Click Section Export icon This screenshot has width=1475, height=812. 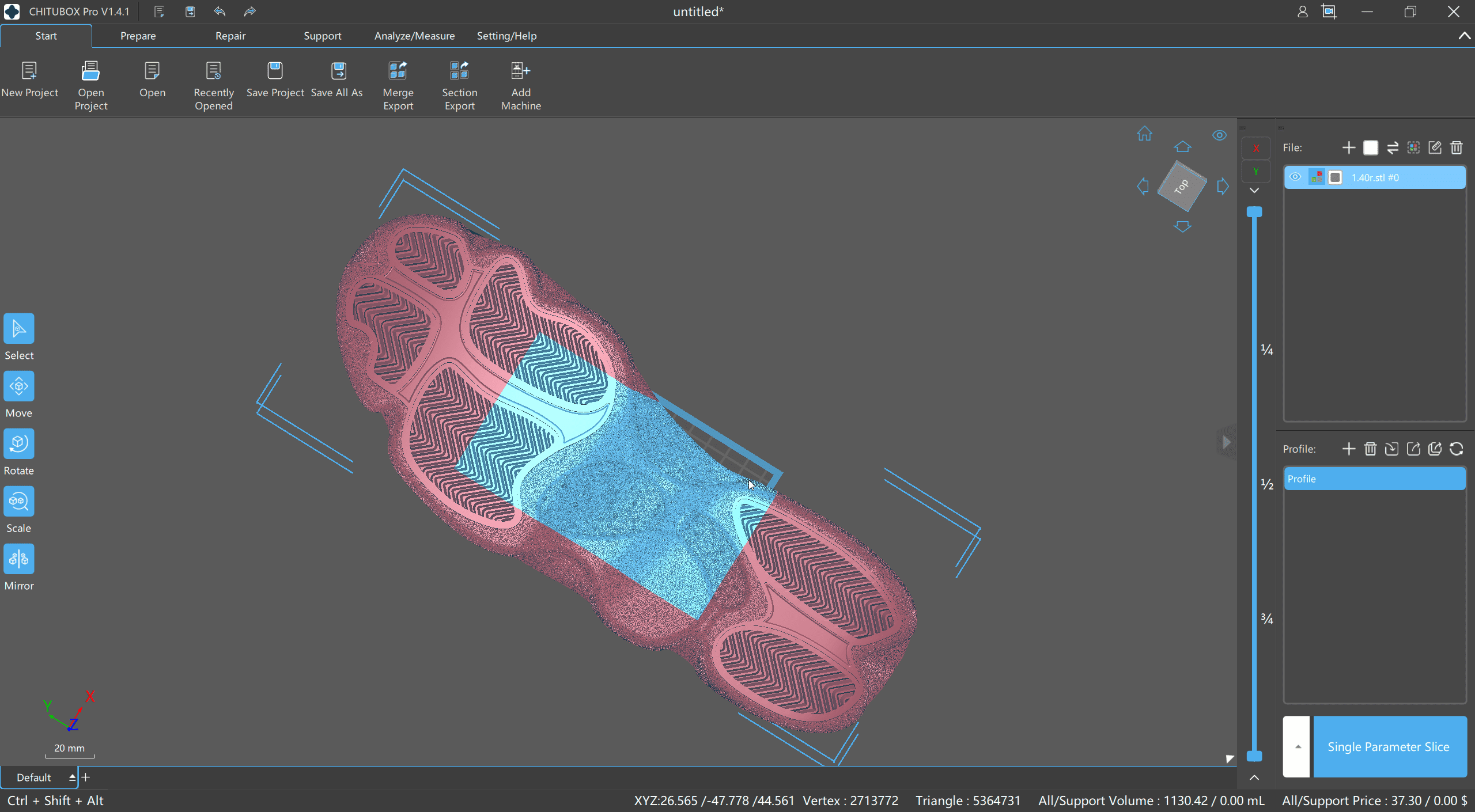tap(459, 71)
